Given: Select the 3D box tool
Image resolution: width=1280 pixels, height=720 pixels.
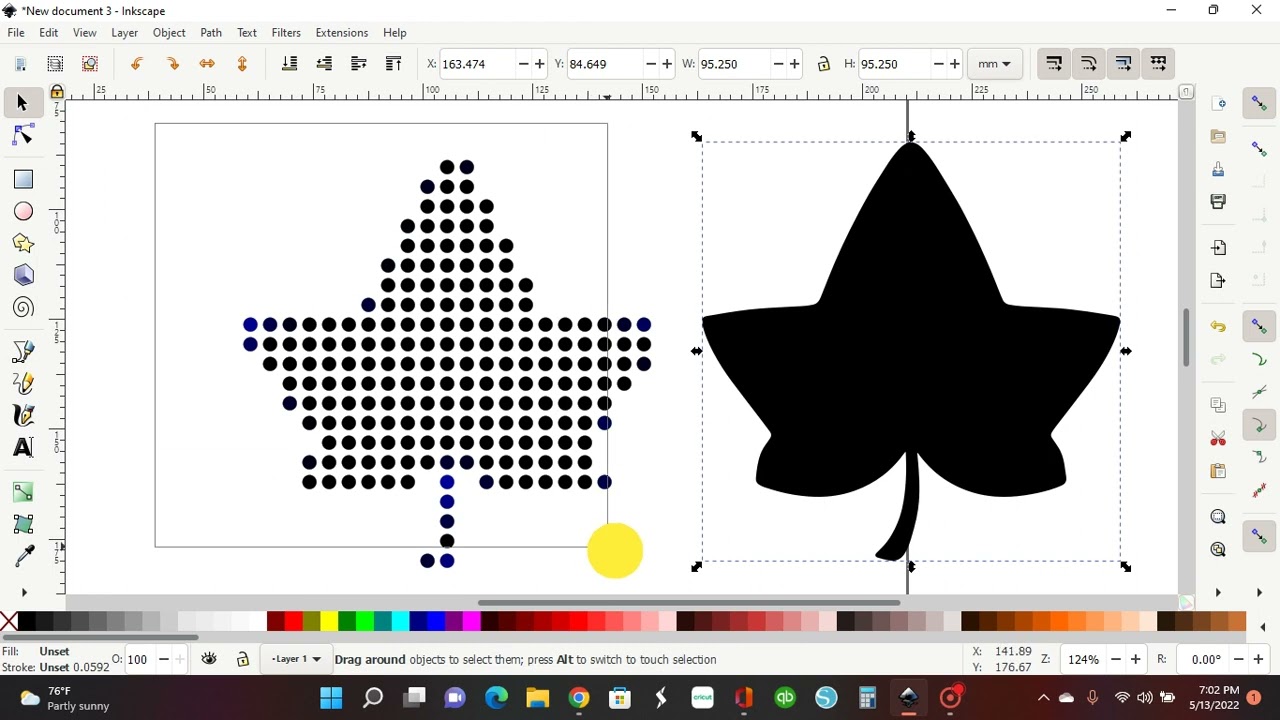Looking at the screenshot, I should [23, 275].
